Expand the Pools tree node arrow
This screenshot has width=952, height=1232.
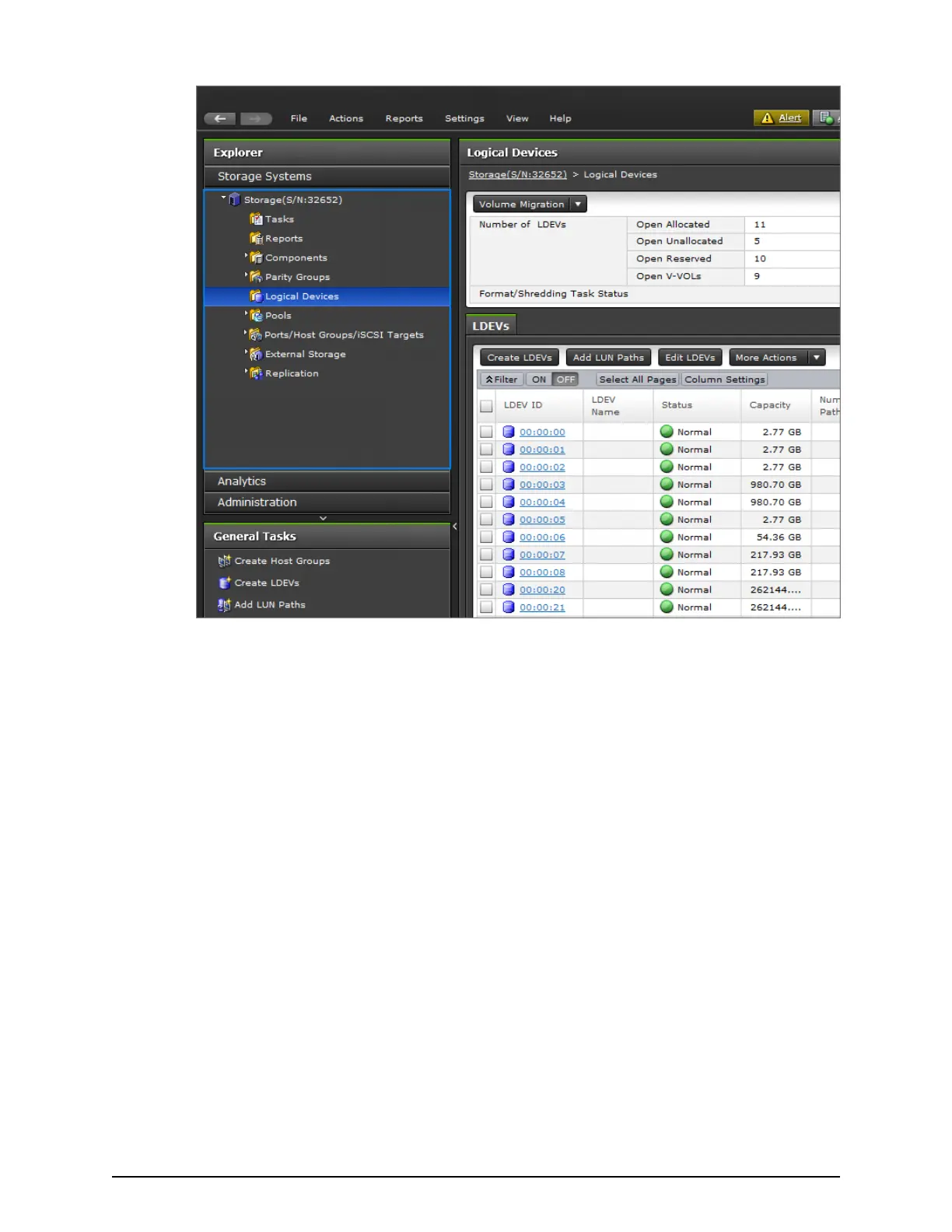(x=246, y=313)
